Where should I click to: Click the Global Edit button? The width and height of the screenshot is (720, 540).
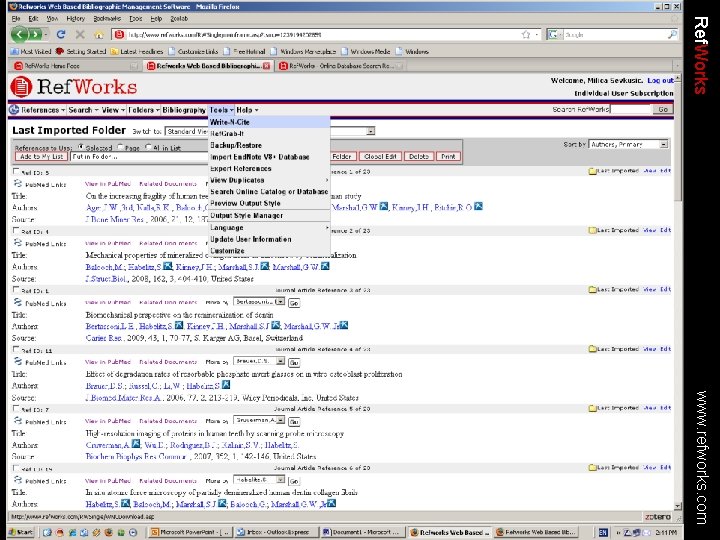(x=380, y=157)
